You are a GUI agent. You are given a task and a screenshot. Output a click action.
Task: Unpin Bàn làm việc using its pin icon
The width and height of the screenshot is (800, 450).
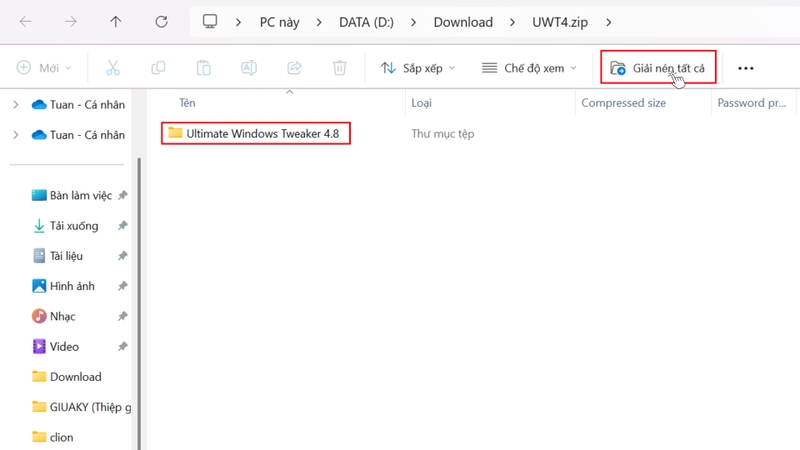pyautogui.click(x=122, y=195)
